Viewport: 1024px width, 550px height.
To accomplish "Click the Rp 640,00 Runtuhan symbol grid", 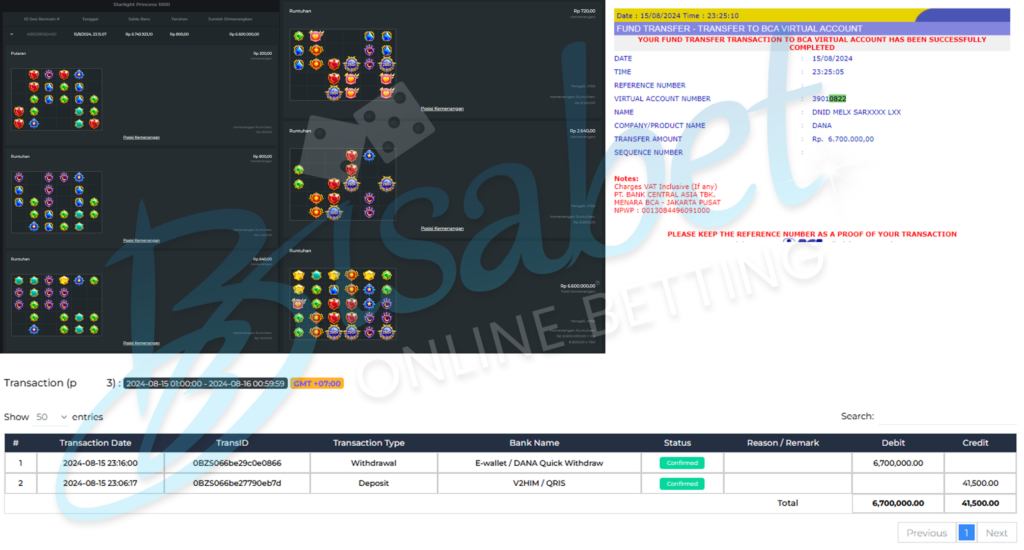I will (57, 305).
